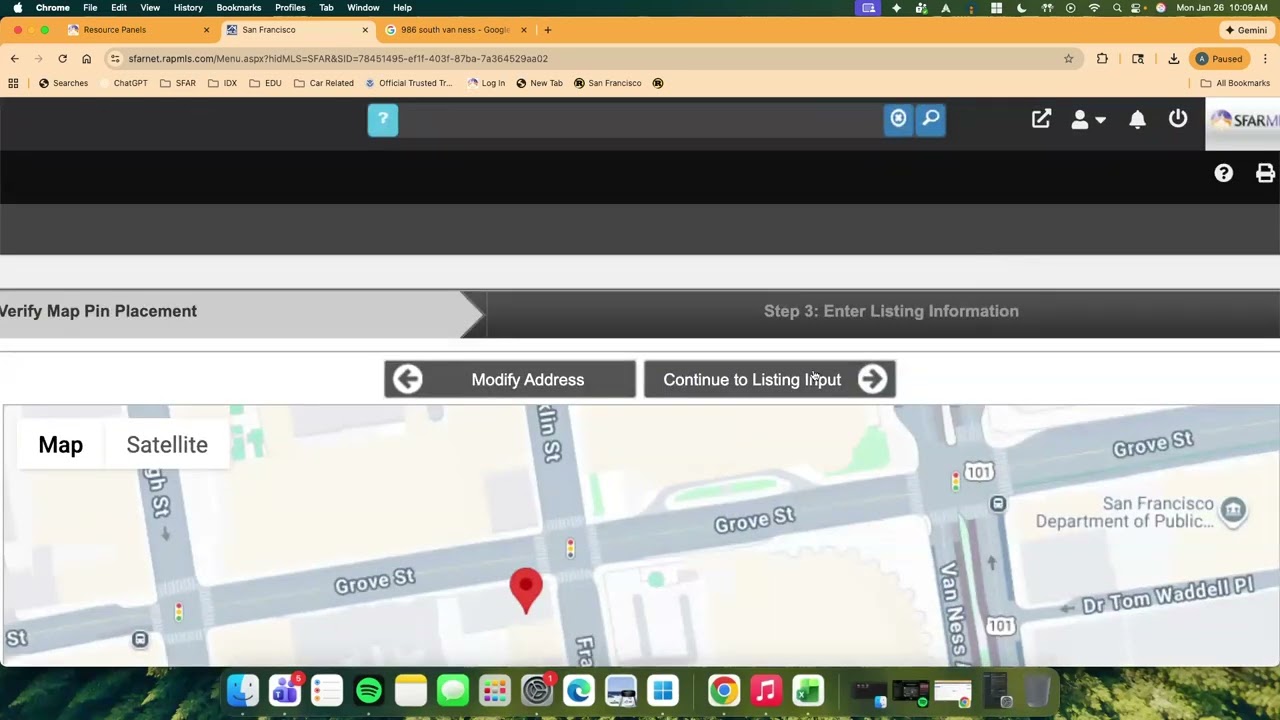Viewport: 1280px width, 720px height.
Task: Open a new browser tab
Action: (547, 30)
